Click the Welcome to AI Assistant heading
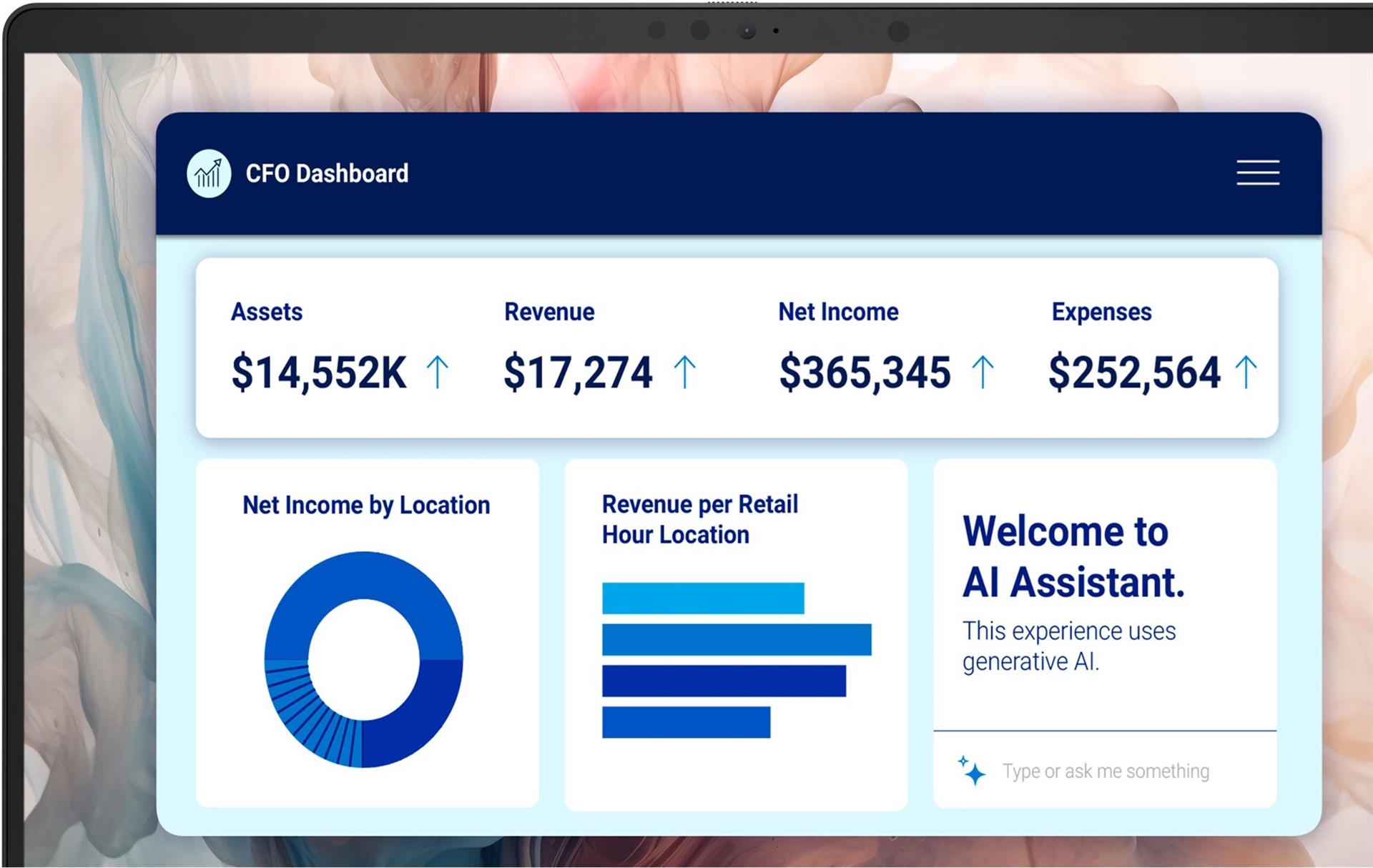The image size is (1373, 868). click(1072, 556)
